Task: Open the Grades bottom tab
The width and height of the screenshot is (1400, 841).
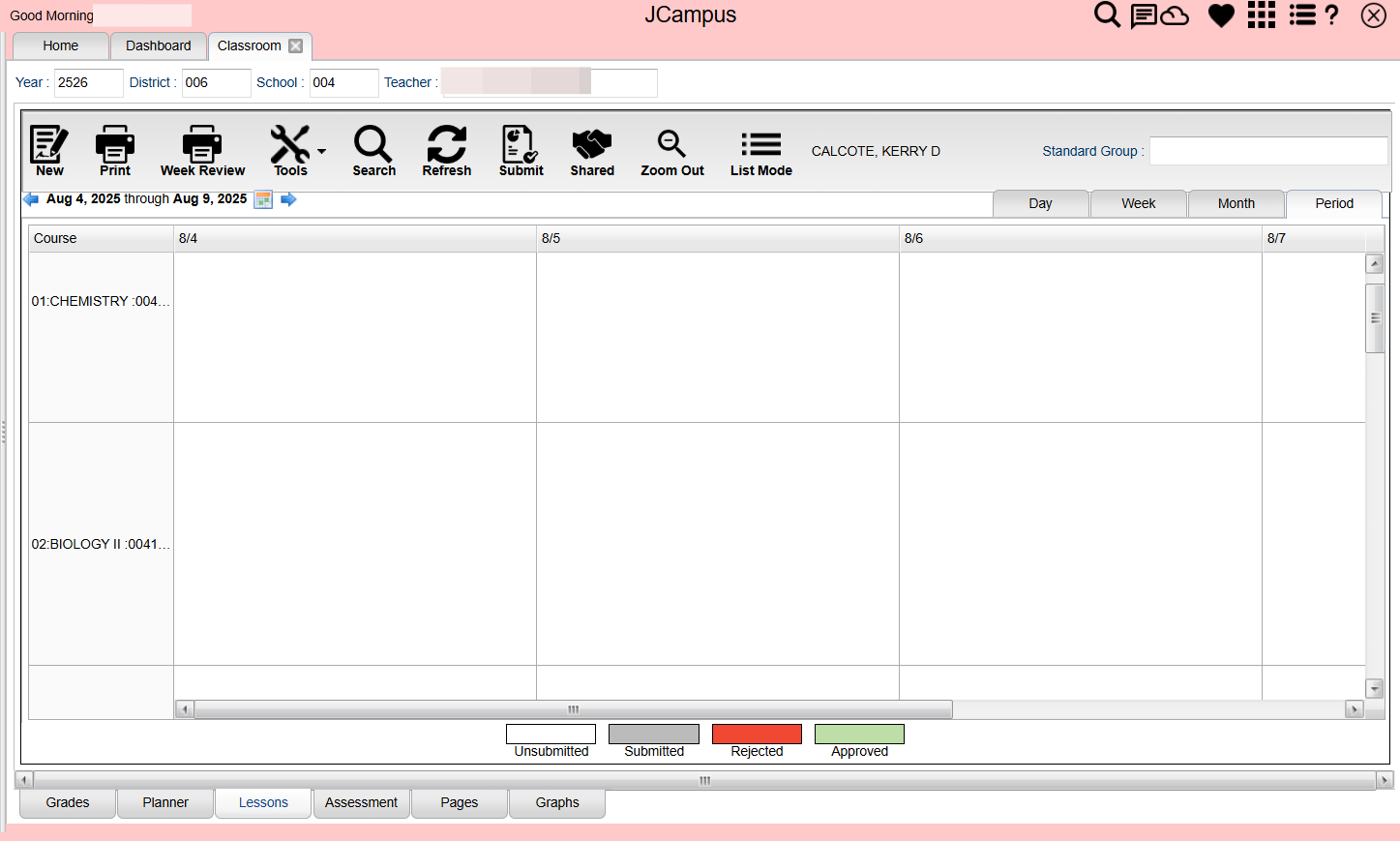Action: coord(68,803)
